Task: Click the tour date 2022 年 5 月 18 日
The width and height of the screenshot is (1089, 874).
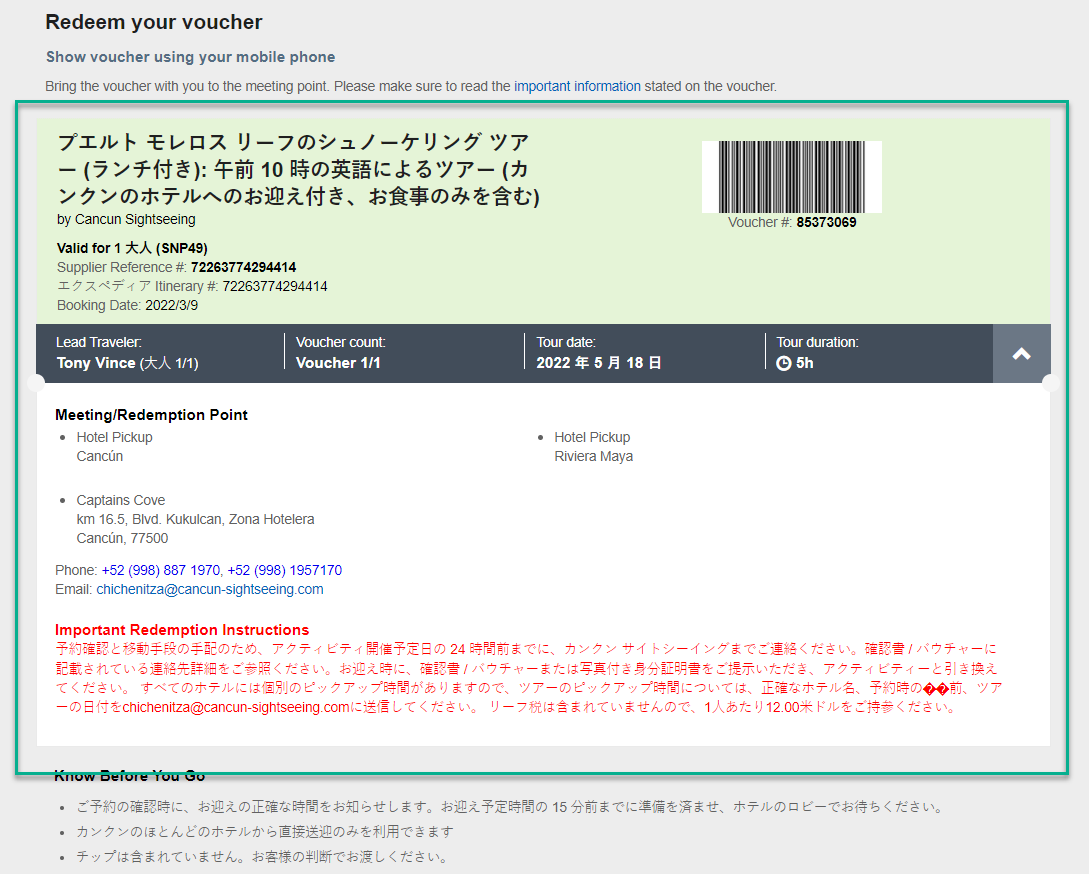Action: pyautogui.click(x=599, y=363)
